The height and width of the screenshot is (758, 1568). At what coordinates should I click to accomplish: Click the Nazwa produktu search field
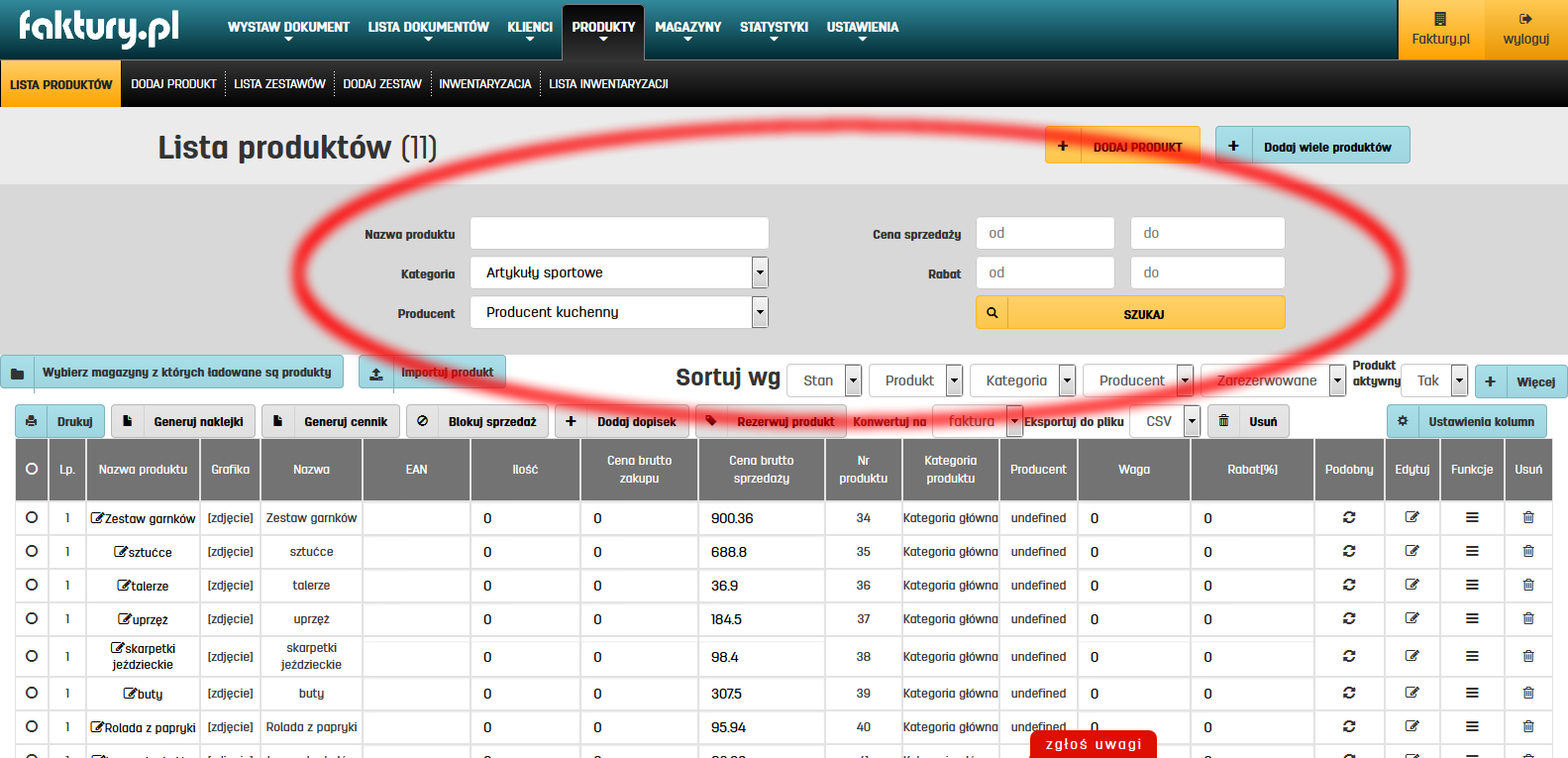coord(619,234)
